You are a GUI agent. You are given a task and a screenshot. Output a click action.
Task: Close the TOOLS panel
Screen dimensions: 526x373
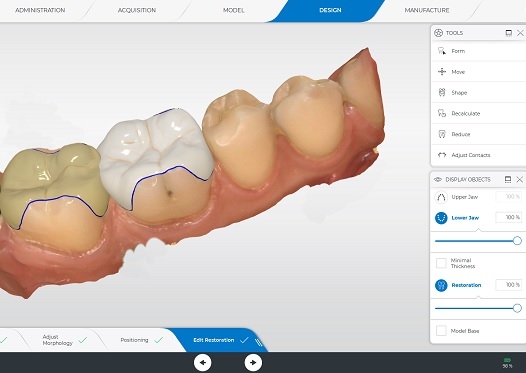(520, 33)
